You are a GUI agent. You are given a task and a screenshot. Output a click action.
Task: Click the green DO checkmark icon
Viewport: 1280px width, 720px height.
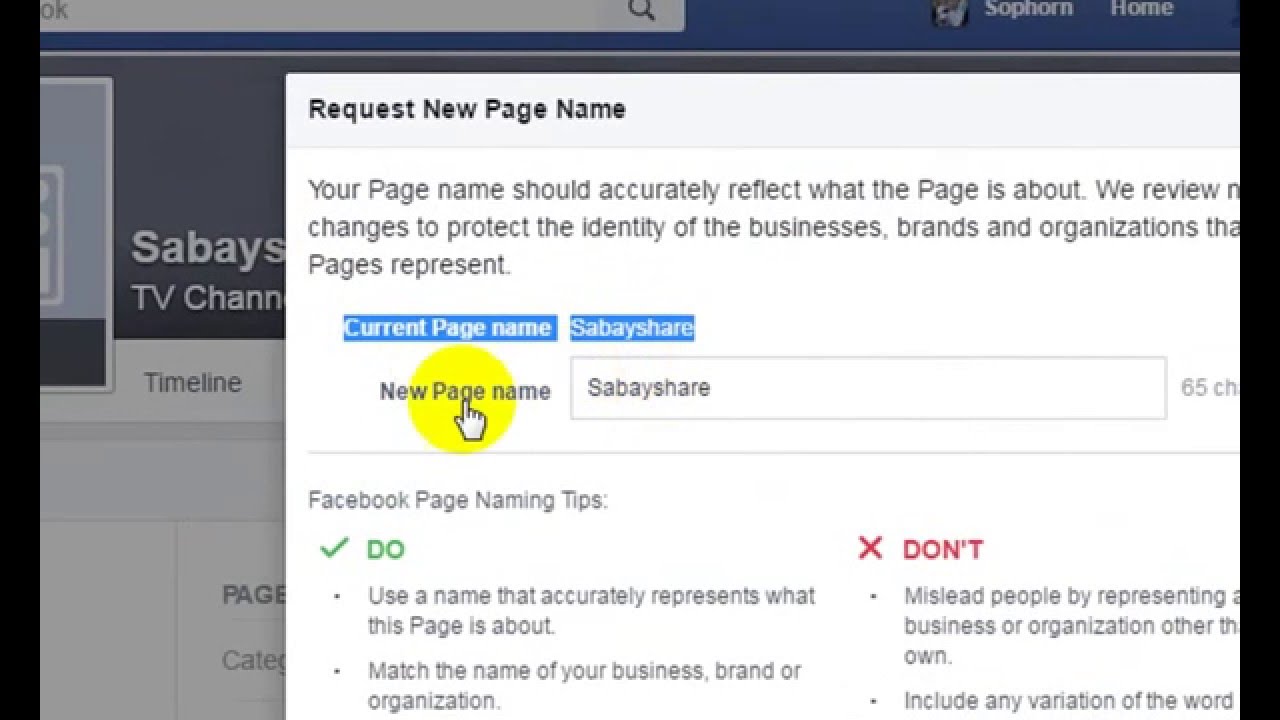[334, 548]
